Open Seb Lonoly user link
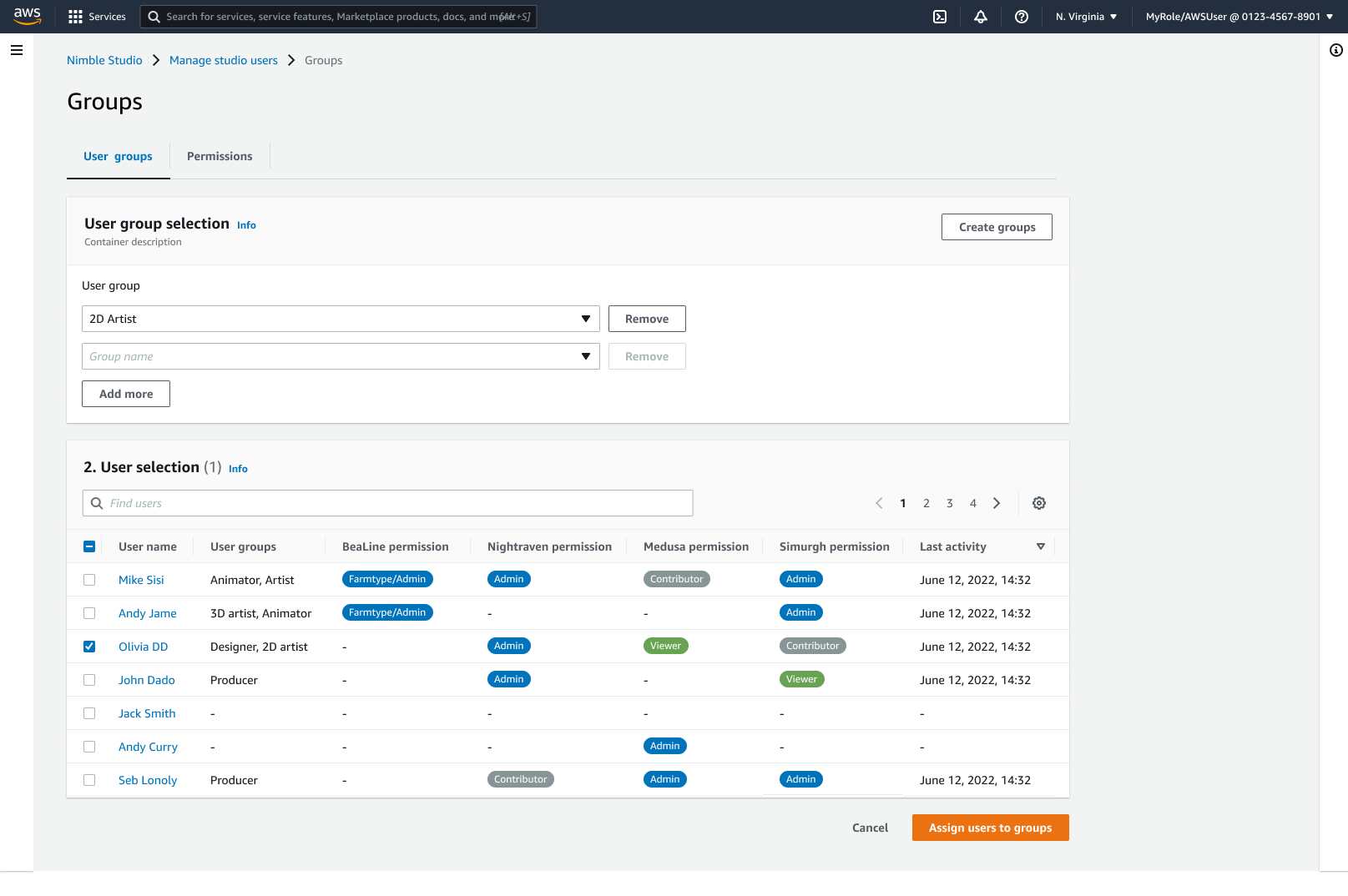1348x896 pixels. tap(148, 780)
